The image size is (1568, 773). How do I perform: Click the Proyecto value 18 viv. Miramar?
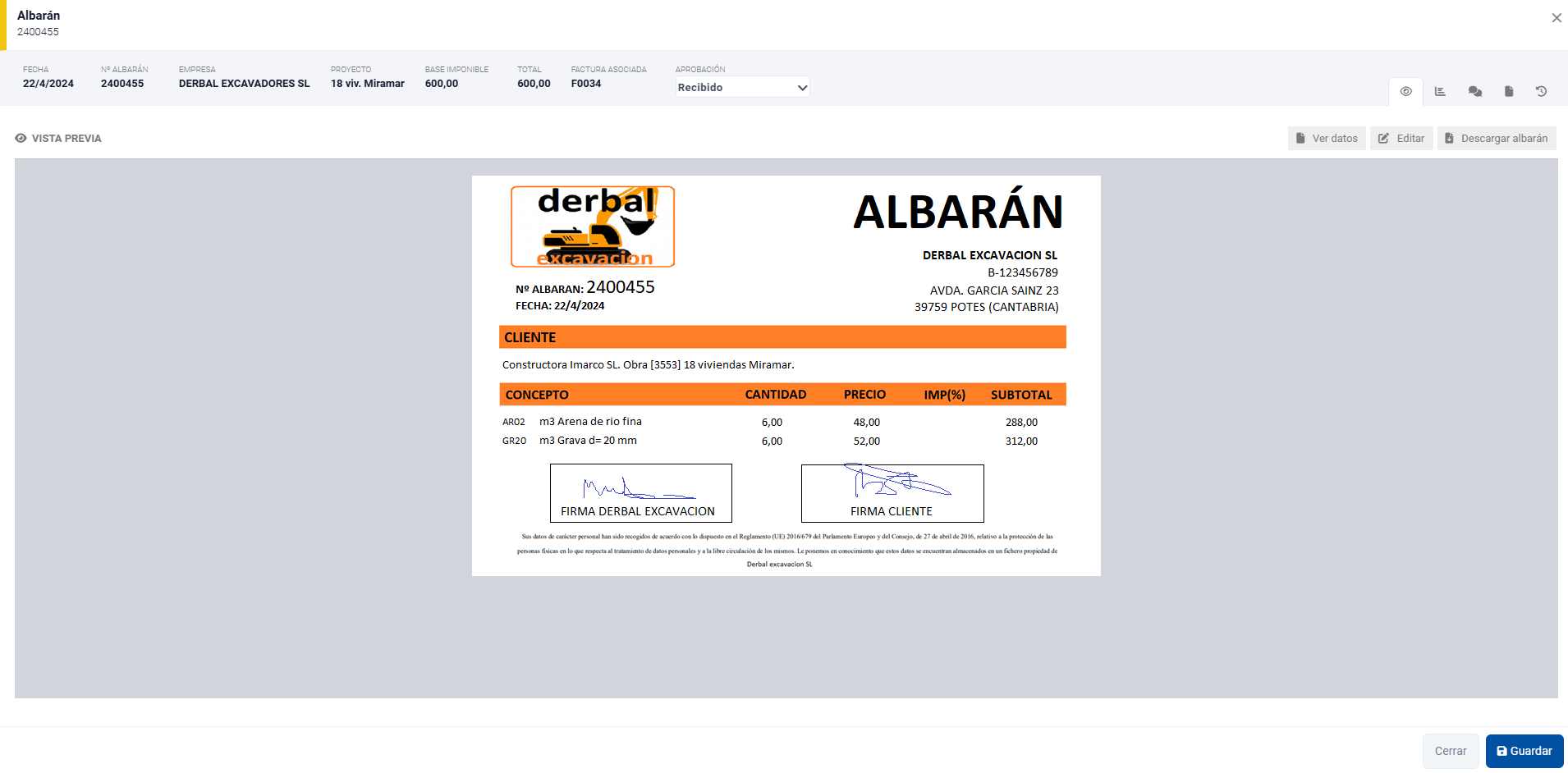click(x=367, y=84)
